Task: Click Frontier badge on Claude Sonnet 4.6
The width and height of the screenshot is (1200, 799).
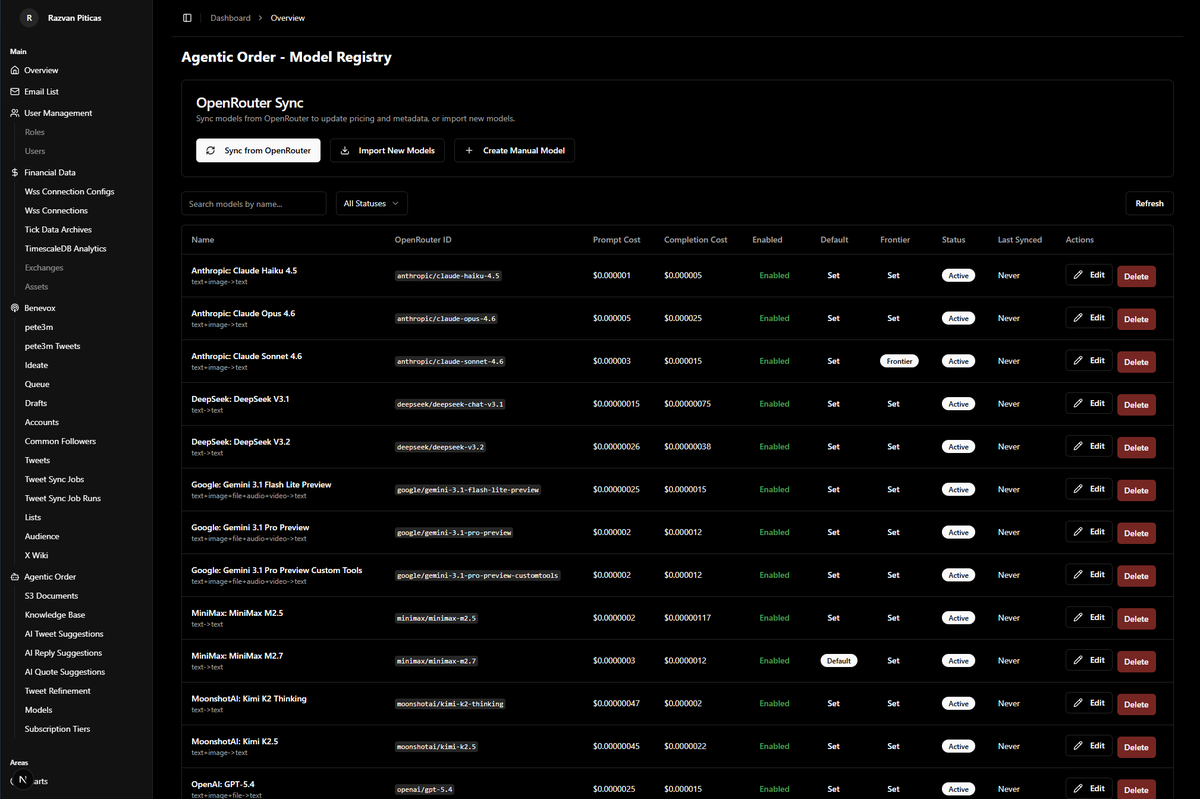Action: [x=899, y=361]
